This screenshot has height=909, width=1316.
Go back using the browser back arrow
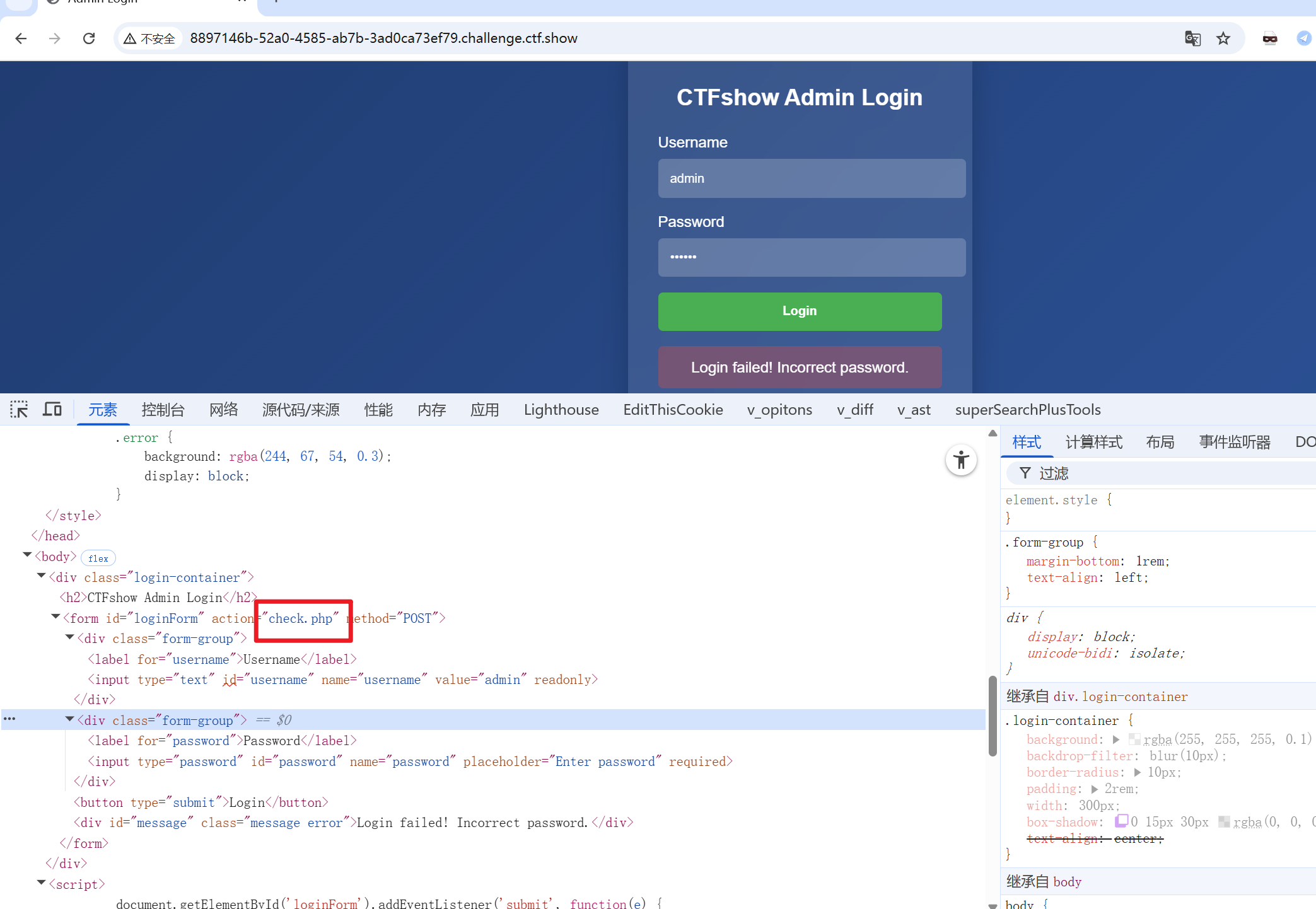pos(21,38)
